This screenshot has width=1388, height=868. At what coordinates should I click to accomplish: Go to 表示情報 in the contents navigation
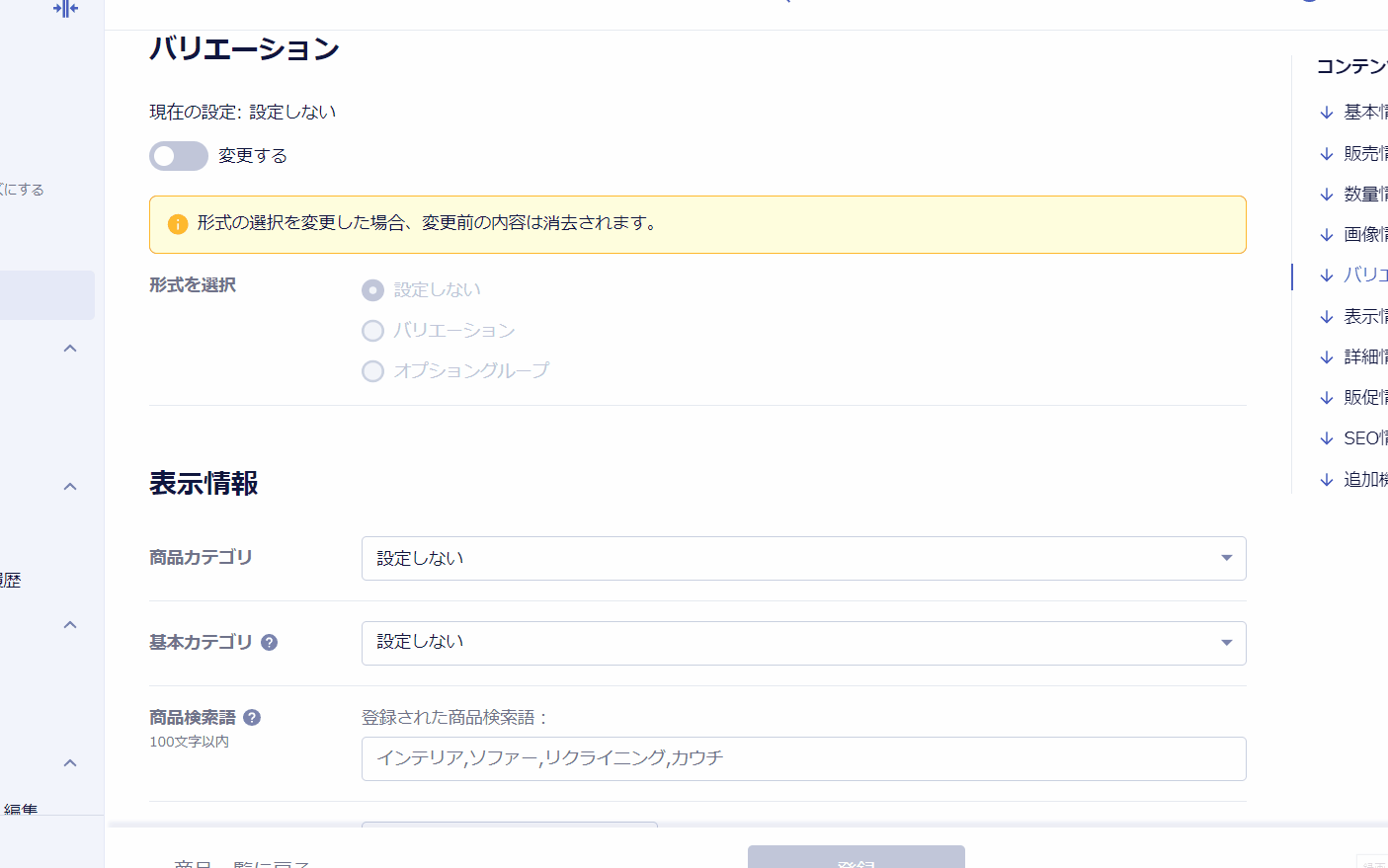1364,316
